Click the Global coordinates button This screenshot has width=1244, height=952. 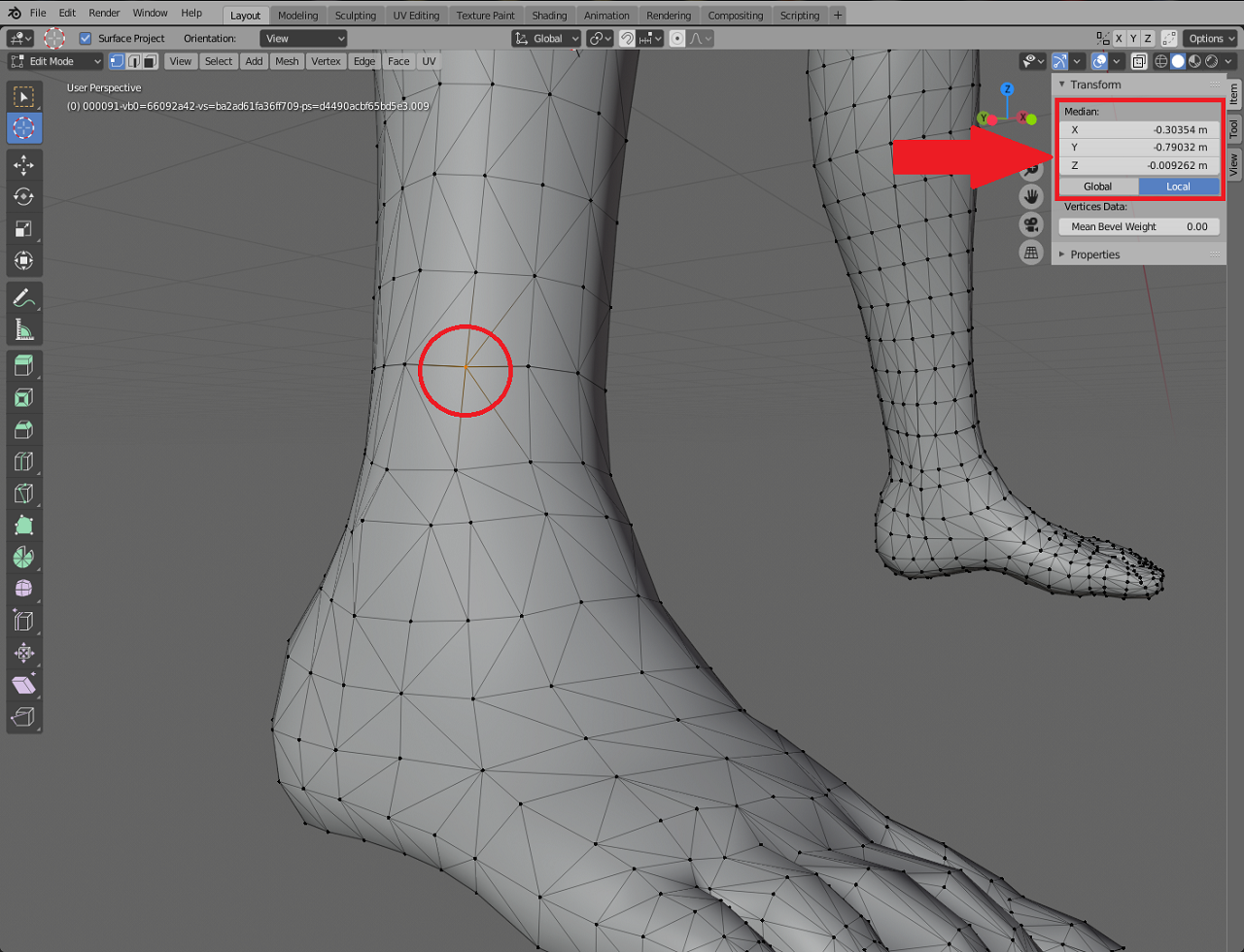1097,187
